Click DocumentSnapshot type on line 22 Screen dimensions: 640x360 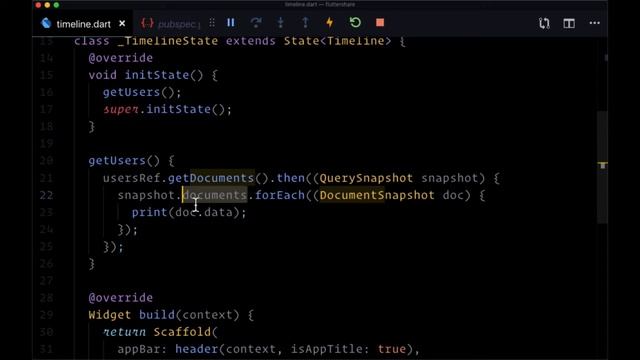(x=377, y=195)
